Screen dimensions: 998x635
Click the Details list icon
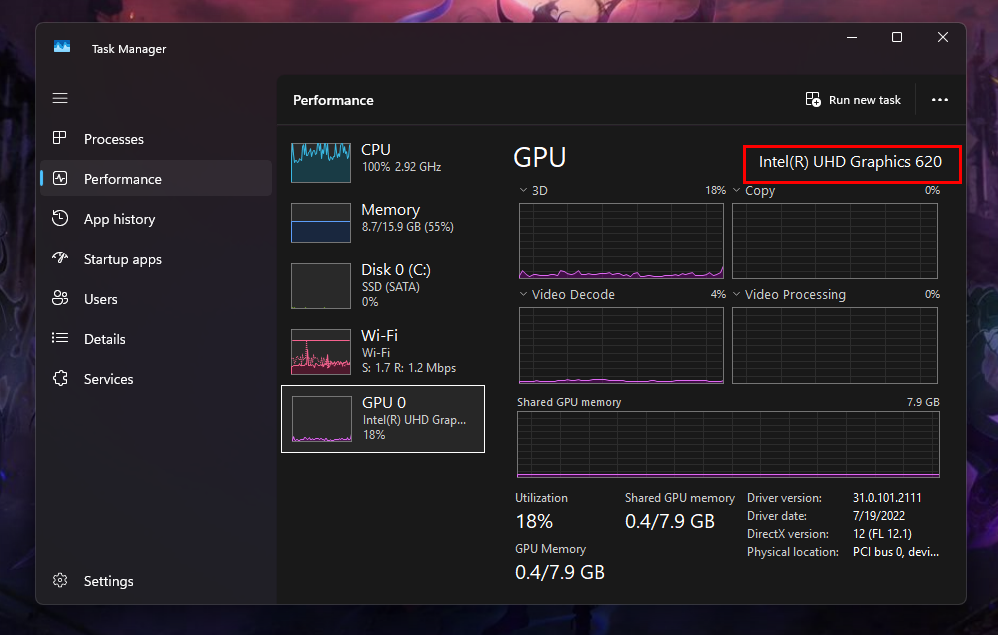pos(60,338)
